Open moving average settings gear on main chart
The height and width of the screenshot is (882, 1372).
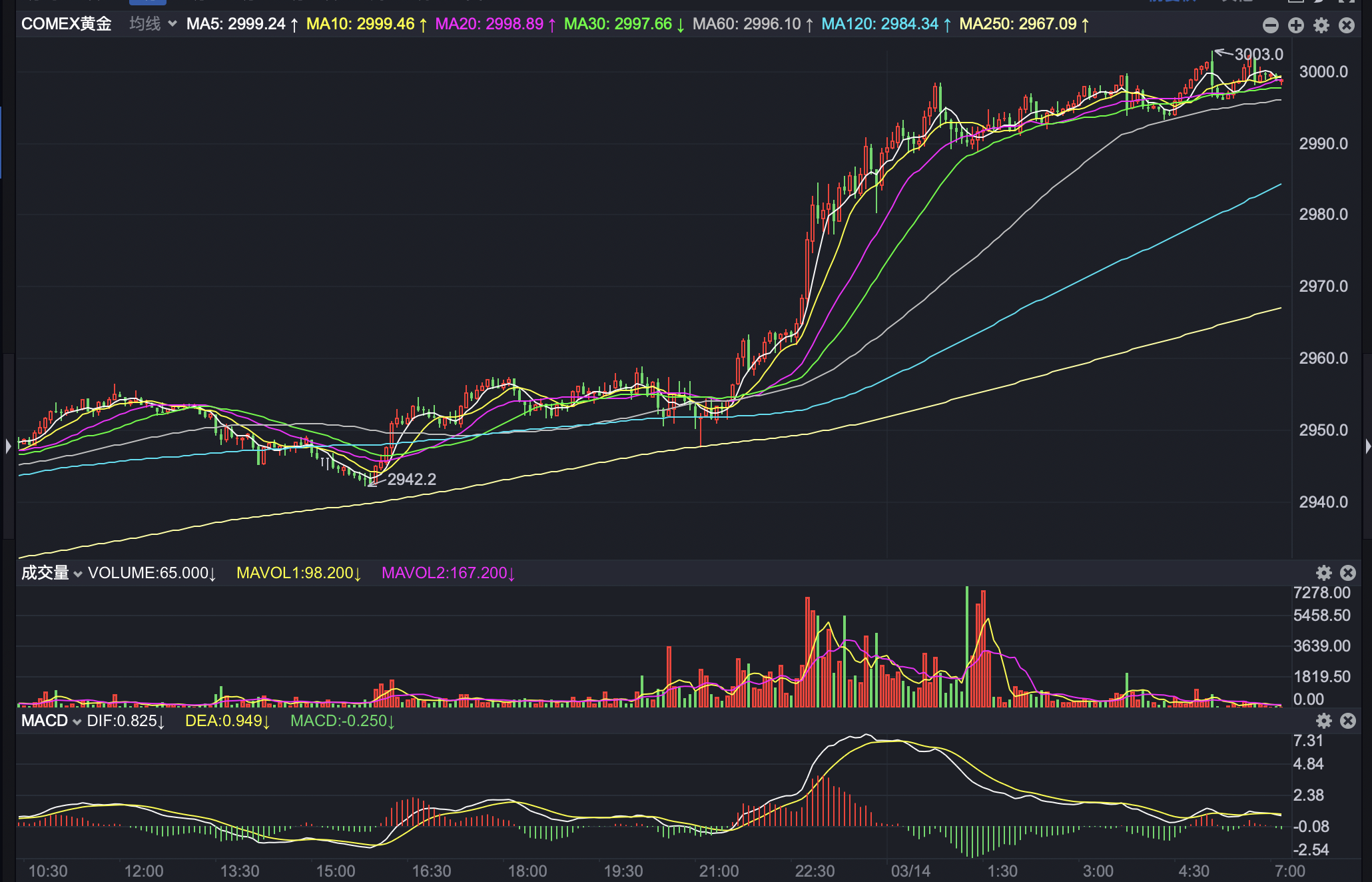[1321, 25]
